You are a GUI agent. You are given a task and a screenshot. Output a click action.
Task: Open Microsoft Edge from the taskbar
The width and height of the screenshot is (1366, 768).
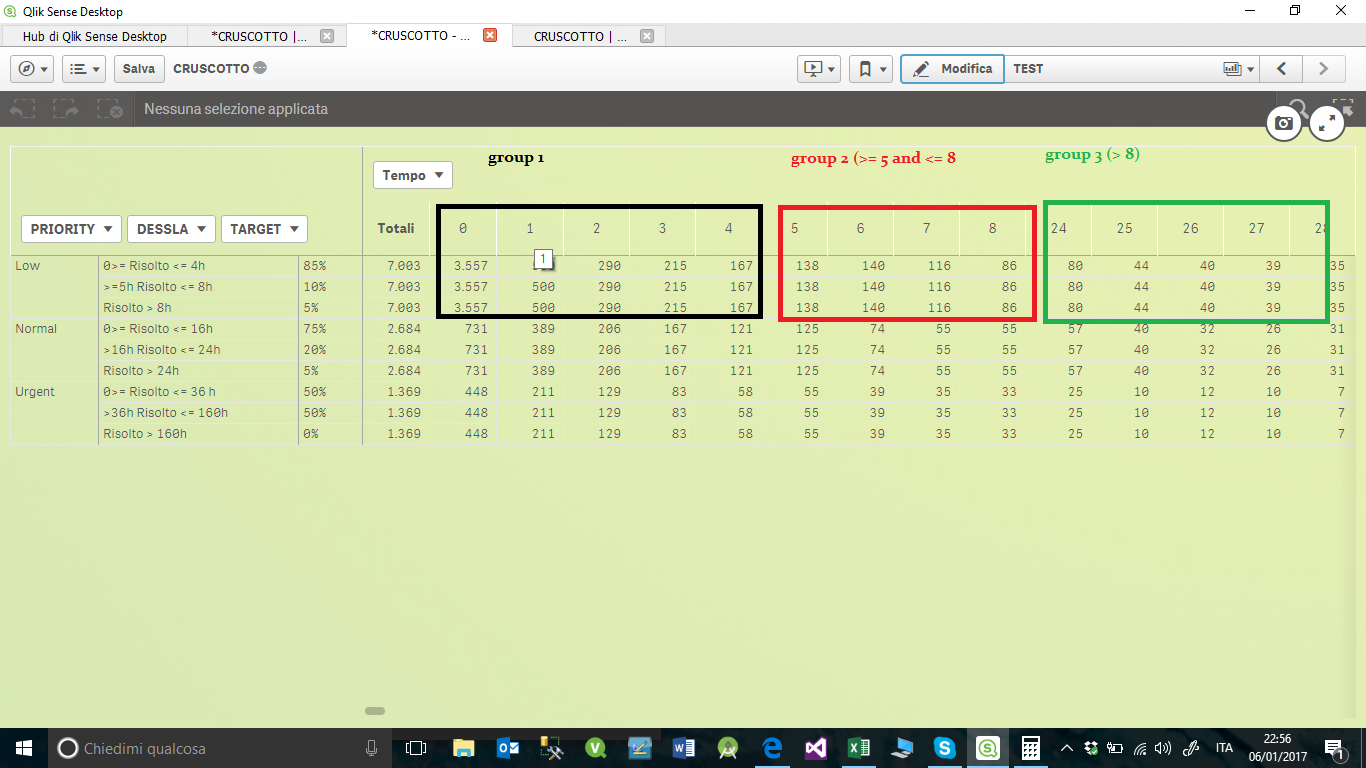772,748
